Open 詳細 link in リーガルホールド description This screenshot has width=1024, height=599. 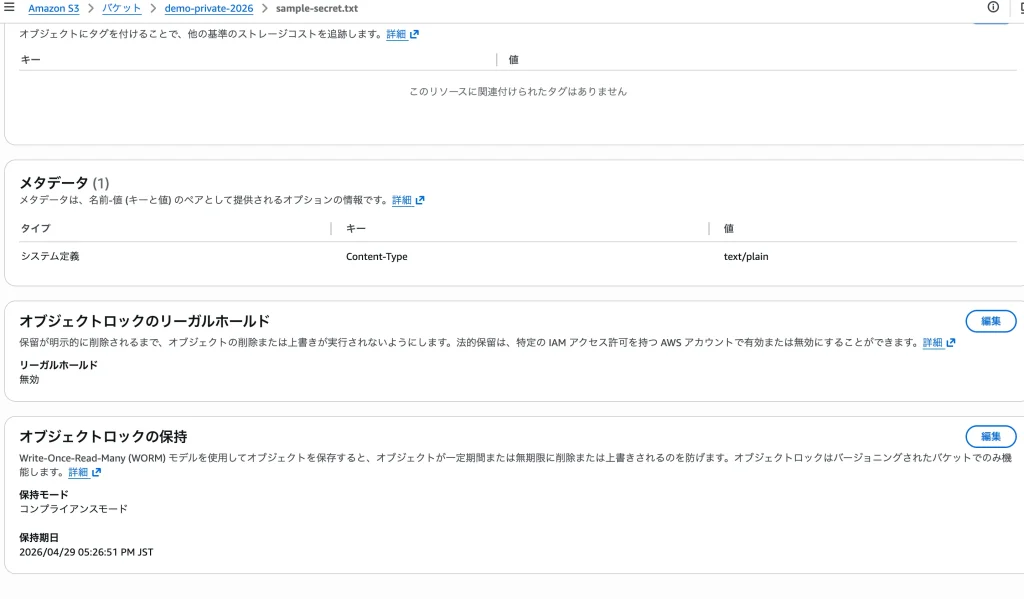(932, 343)
